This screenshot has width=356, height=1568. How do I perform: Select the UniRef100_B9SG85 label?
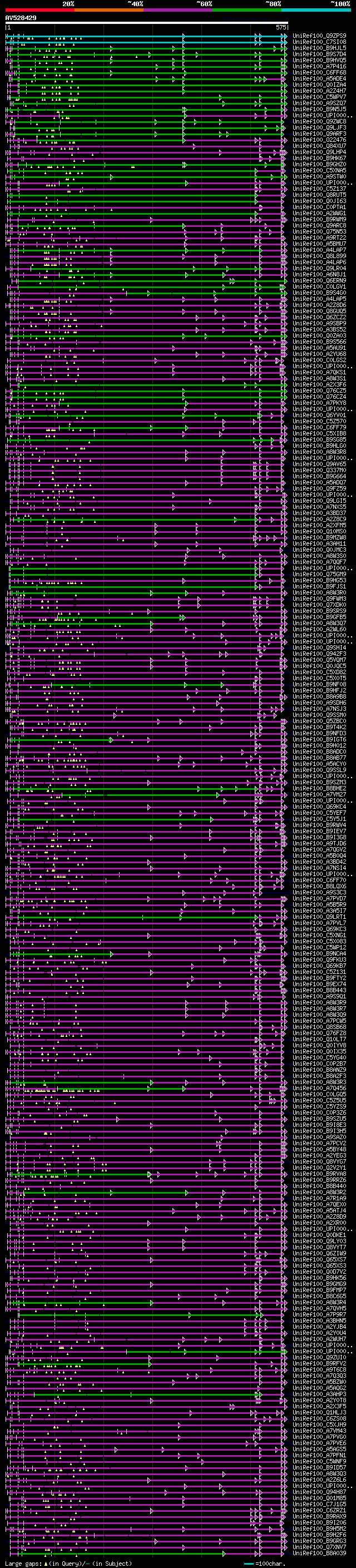[319, 439]
